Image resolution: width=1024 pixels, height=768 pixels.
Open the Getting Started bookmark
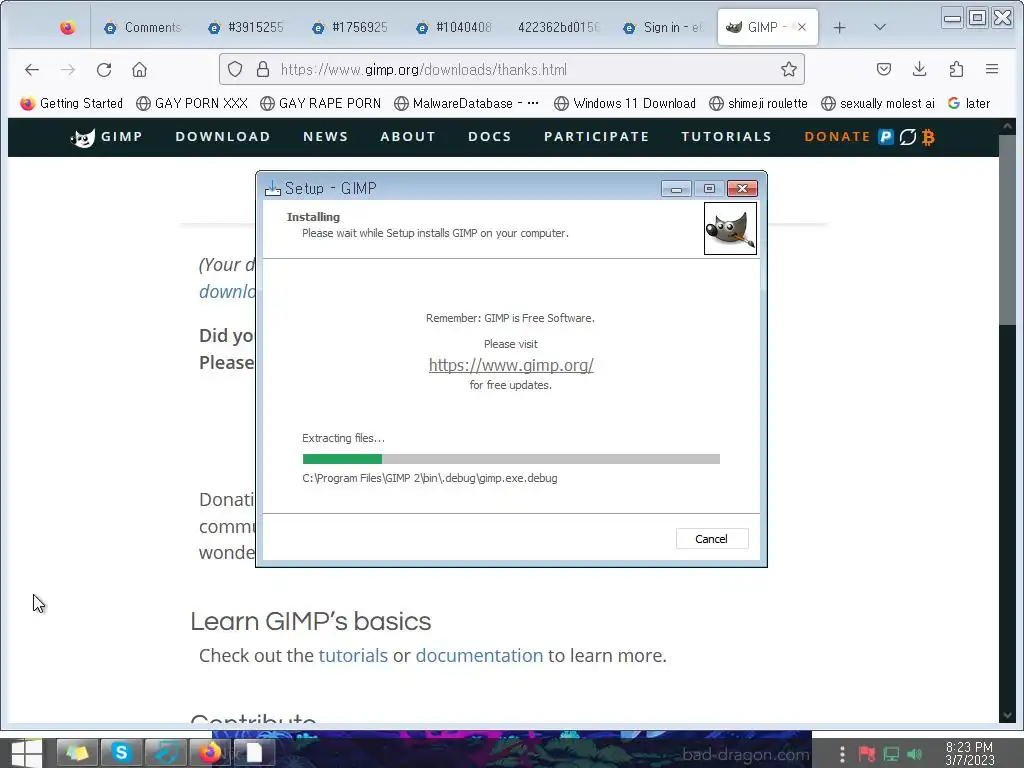pyautogui.click(x=71, y=103)
